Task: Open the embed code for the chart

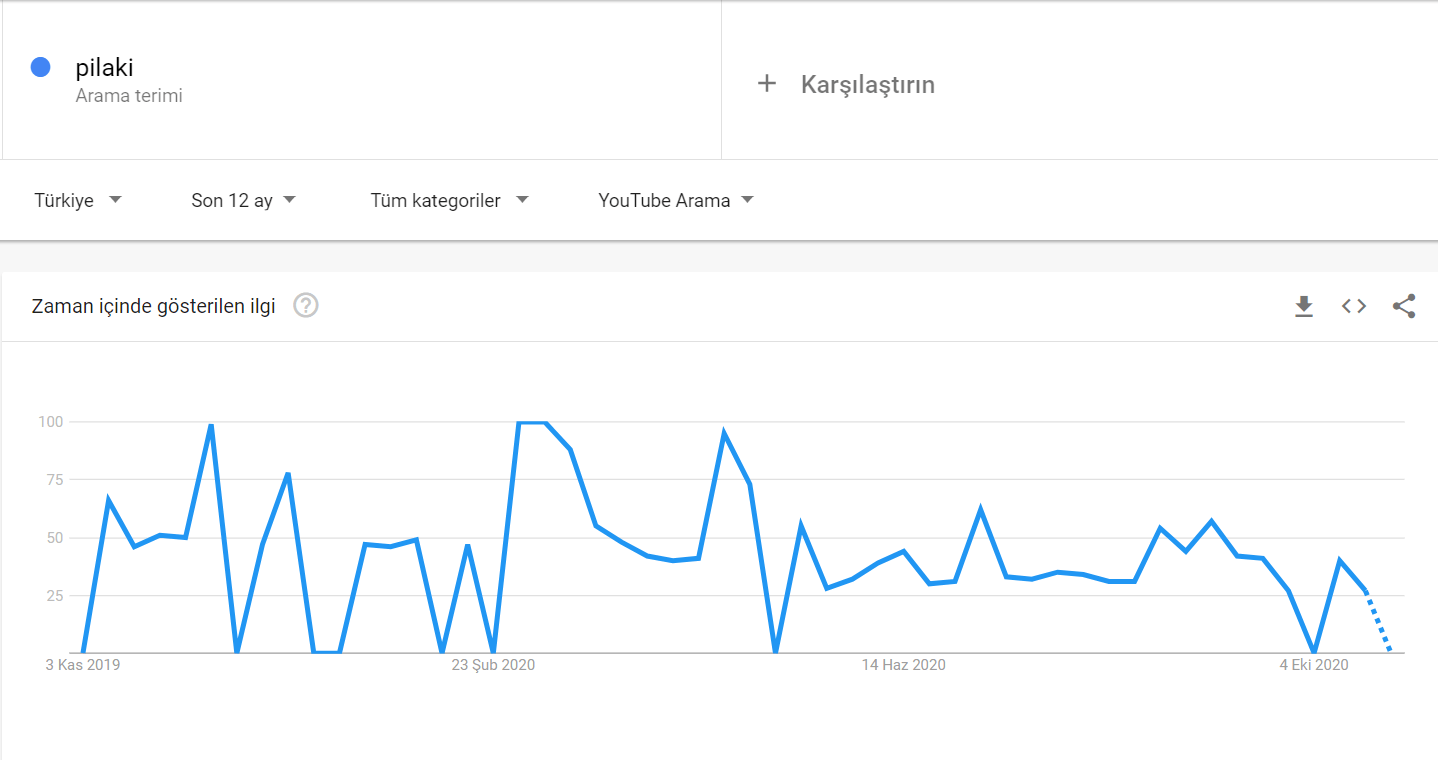Action: 1353,306
